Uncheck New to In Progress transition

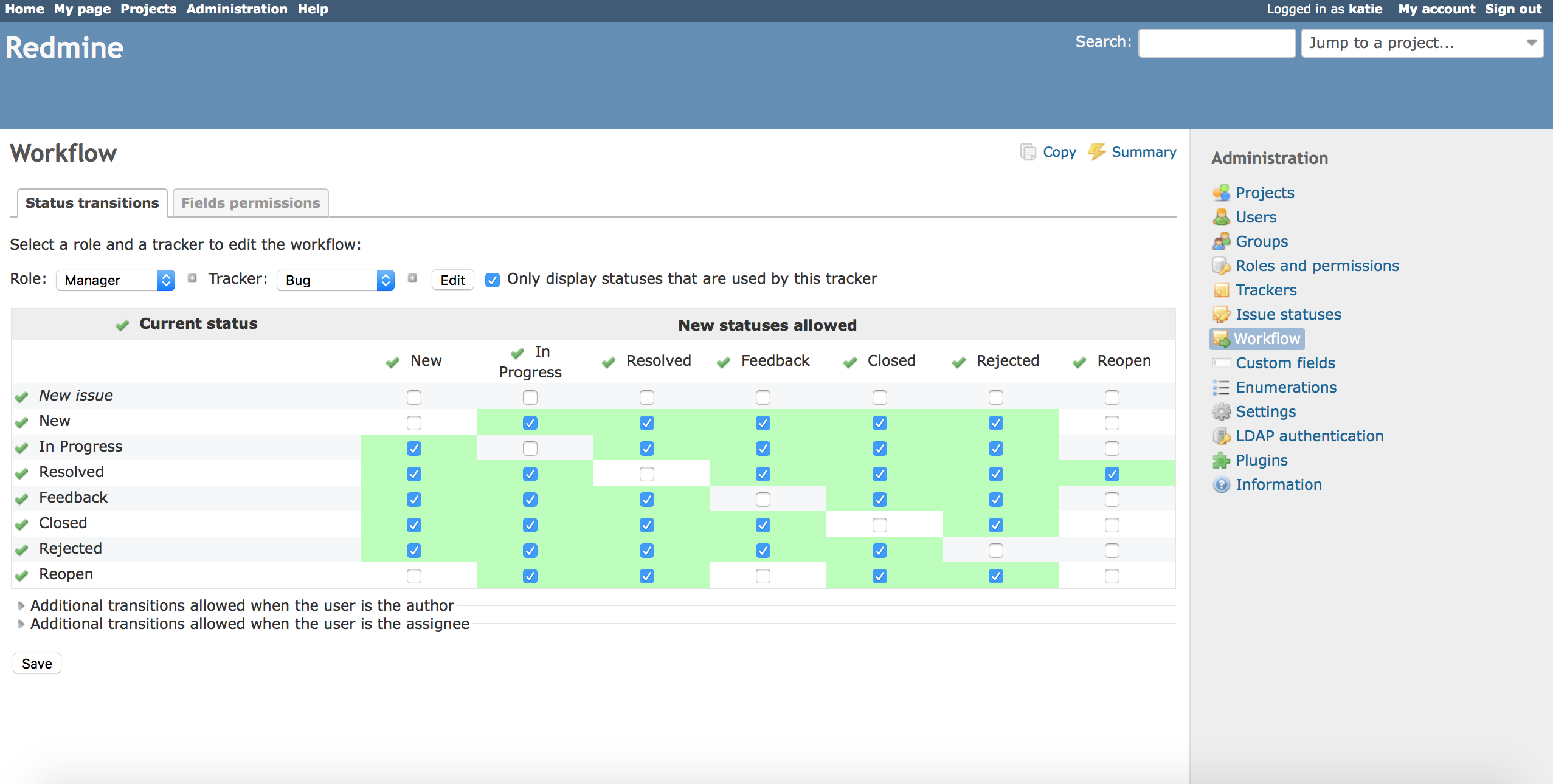530,423
